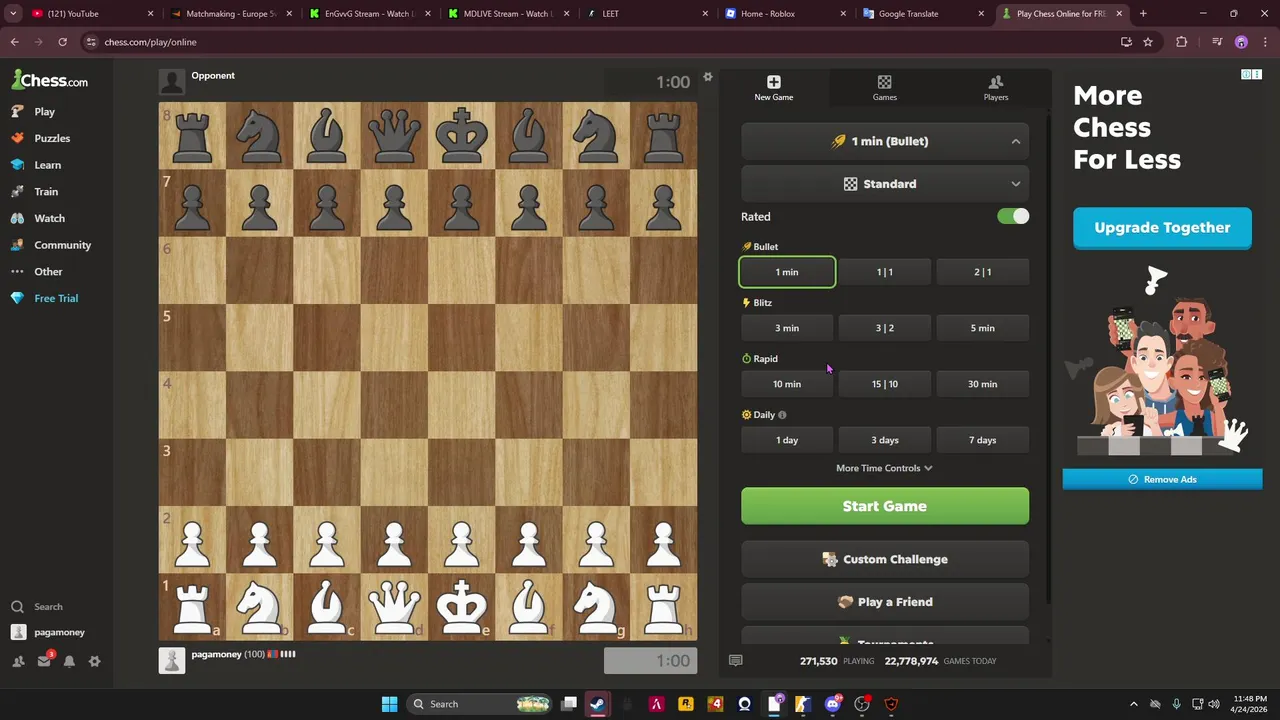Open Watch in the left sidebar
This screenshot has width=1280, height=720.
[x=38, y=218]
